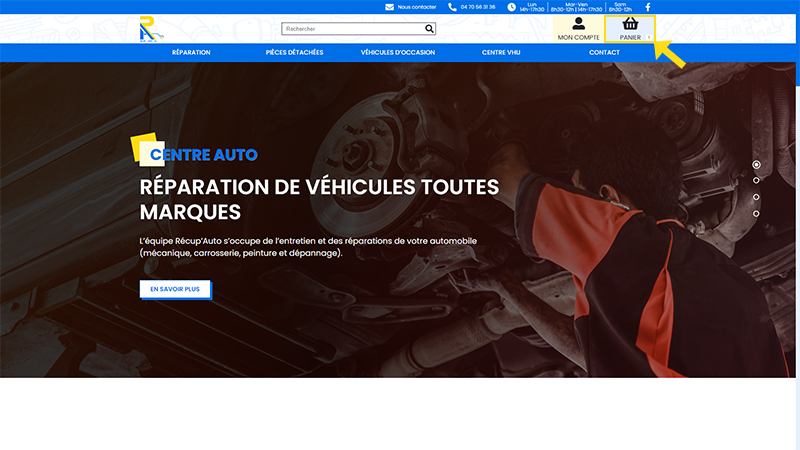Viewport: 800px width, 450px height.
Task: Click the phone number 04 70 56 31 36
Action: click(x=478, y=7)
